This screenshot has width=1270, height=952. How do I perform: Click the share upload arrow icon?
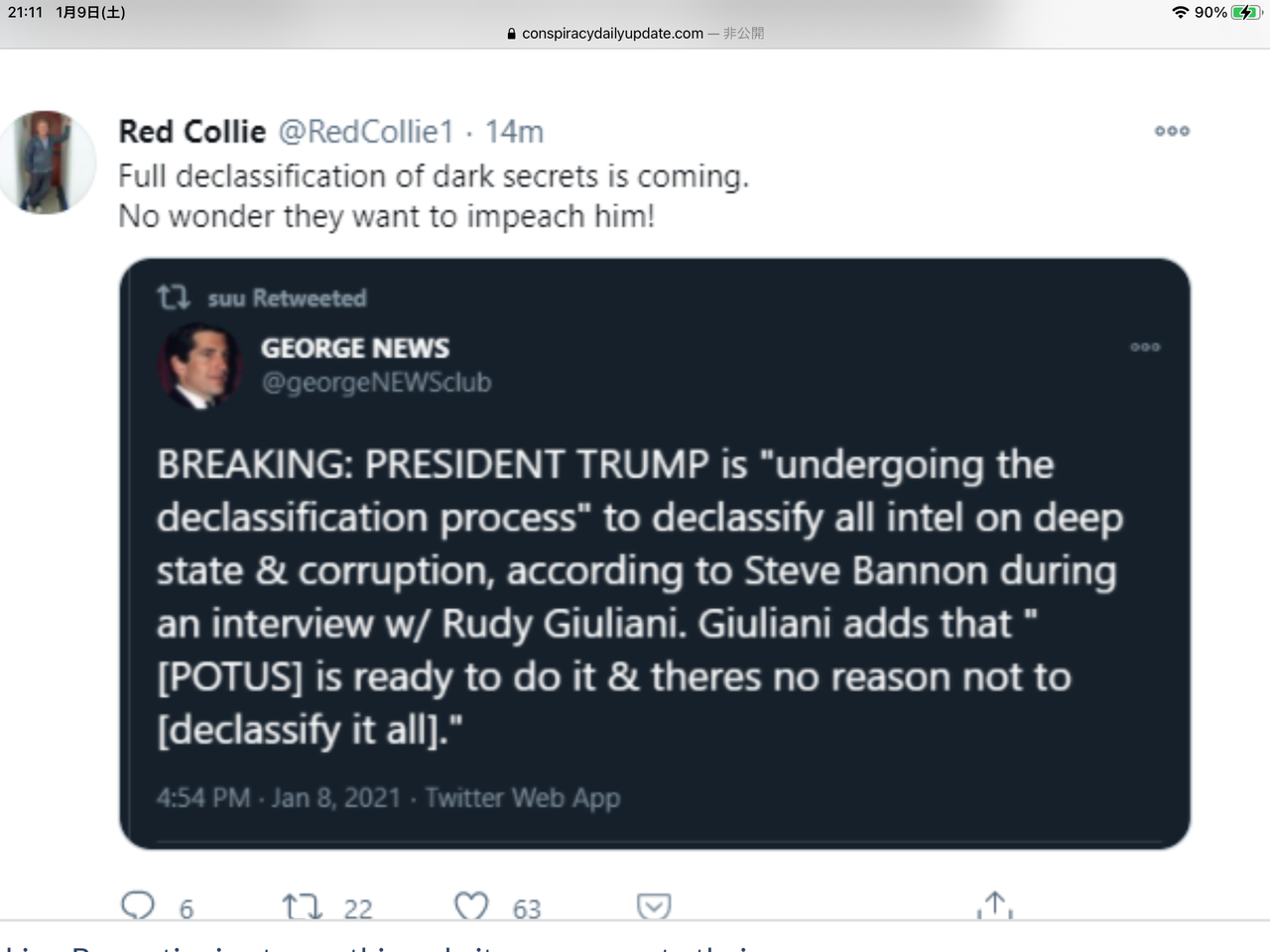[x=994, y=904]
